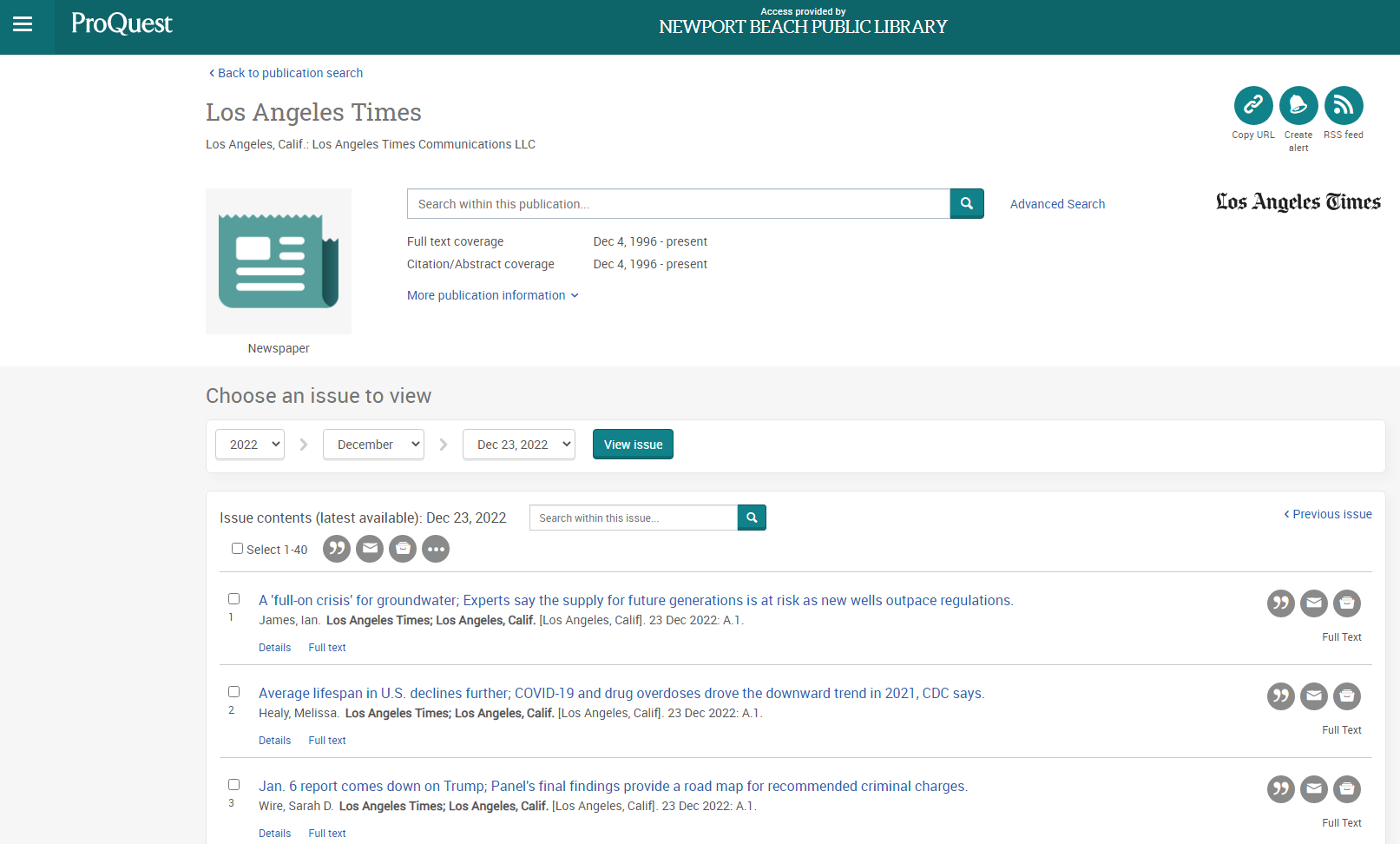Go to the Previous issue
Screen dimensions: 1400x844
click(1328, 514)
